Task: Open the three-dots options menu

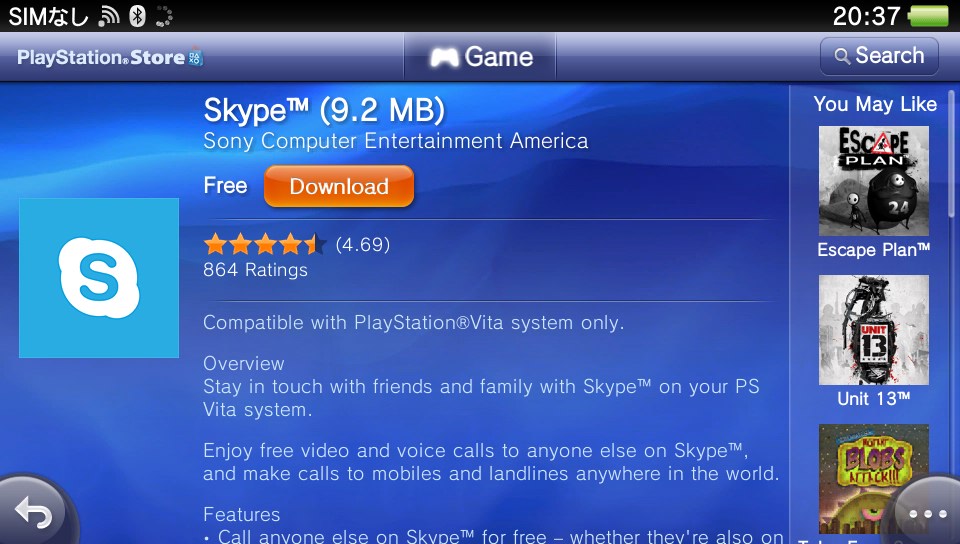Action: click(x=928, y=513)
